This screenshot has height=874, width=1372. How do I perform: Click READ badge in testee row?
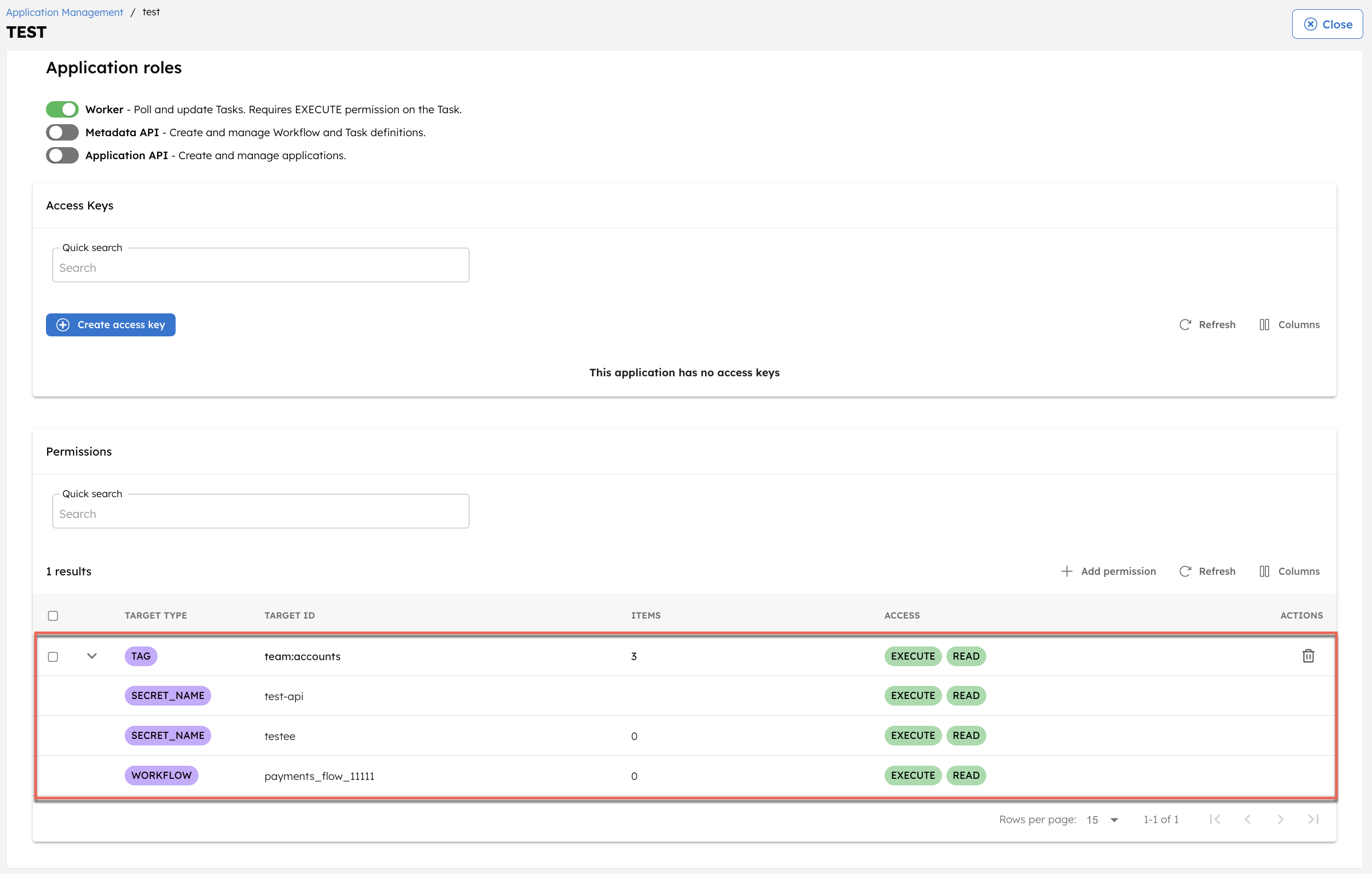[966, 735]
